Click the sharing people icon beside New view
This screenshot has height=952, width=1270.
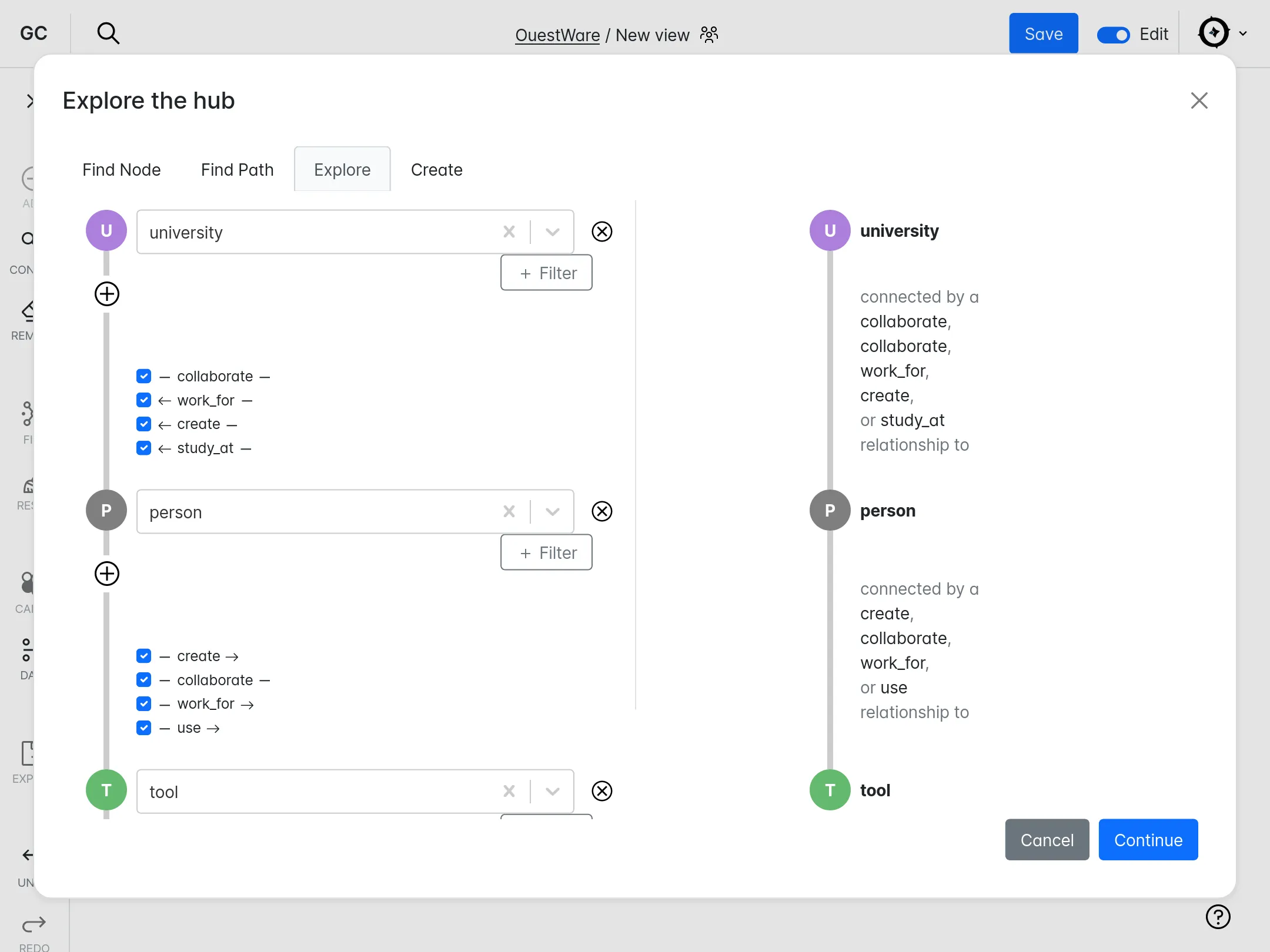point(709,35)
